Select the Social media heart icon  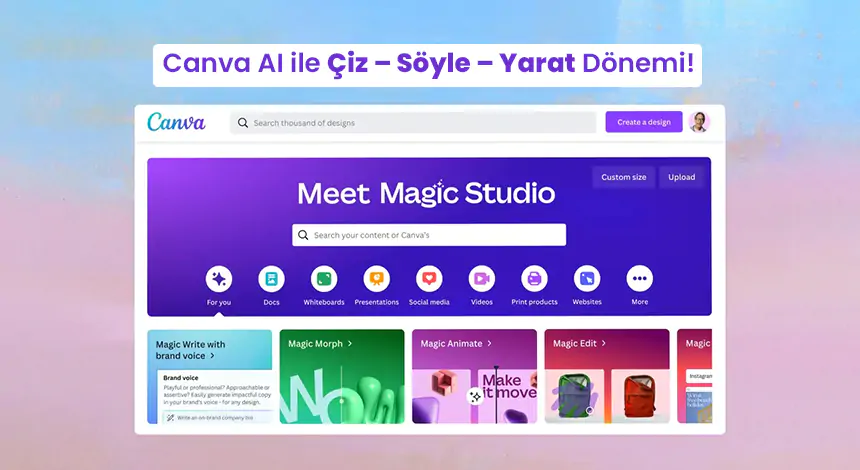tap(429, 279)
